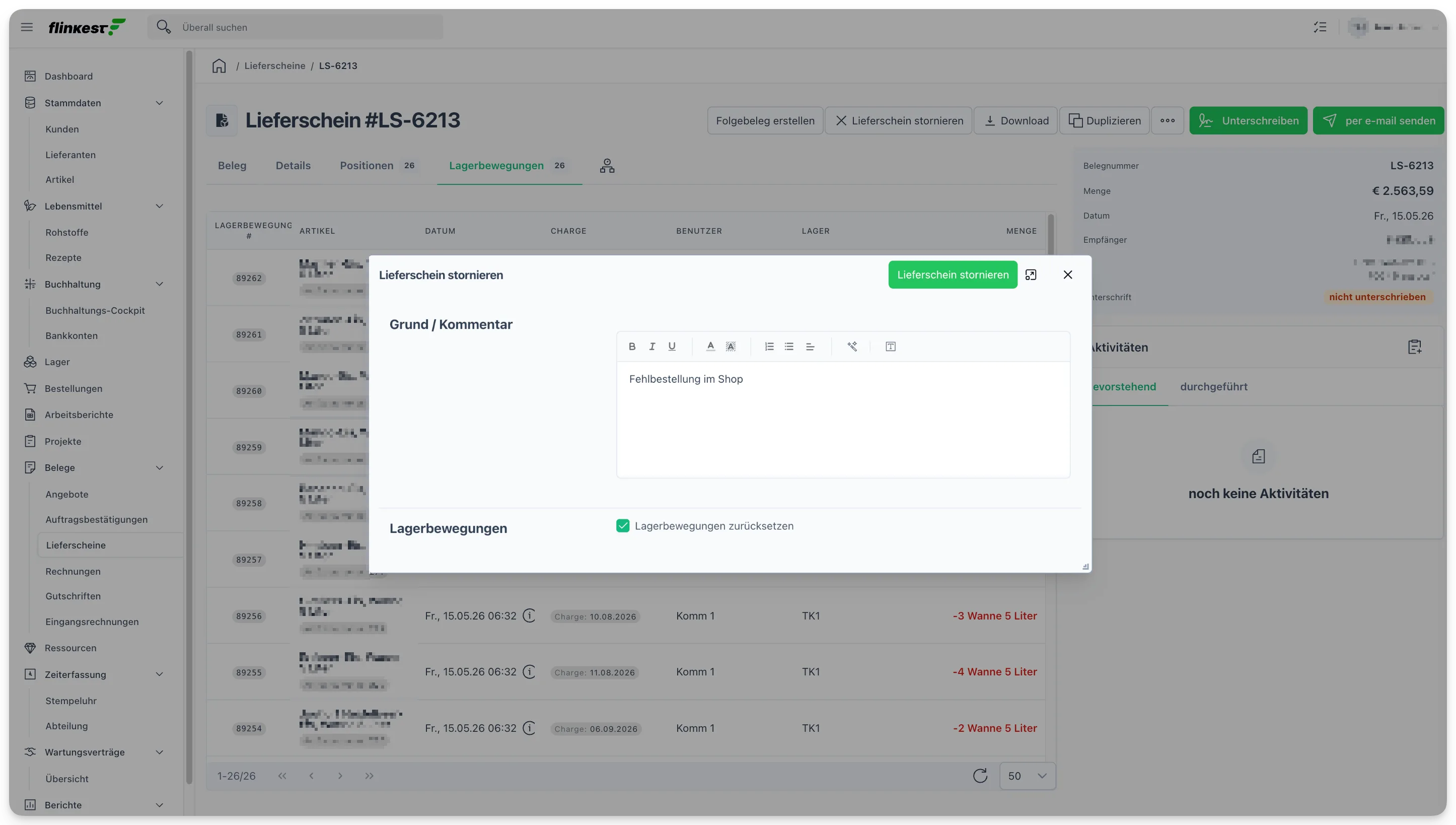Screen dimensions: 1456x825
Task: Open the task checklist icon in header
Action: 1320,27
